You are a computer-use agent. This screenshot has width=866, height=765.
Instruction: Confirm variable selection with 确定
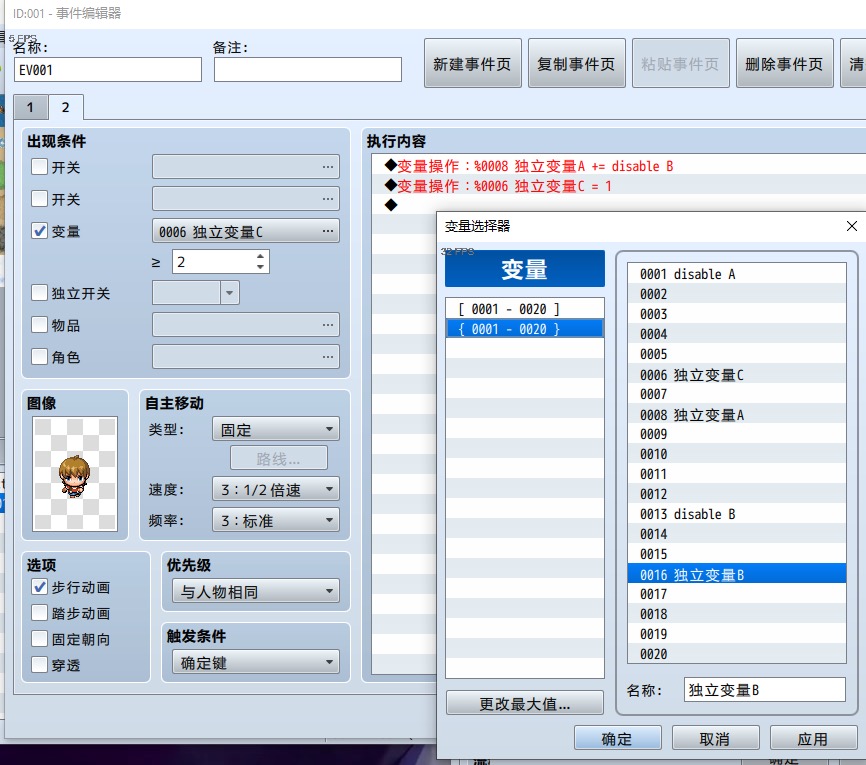617,738
